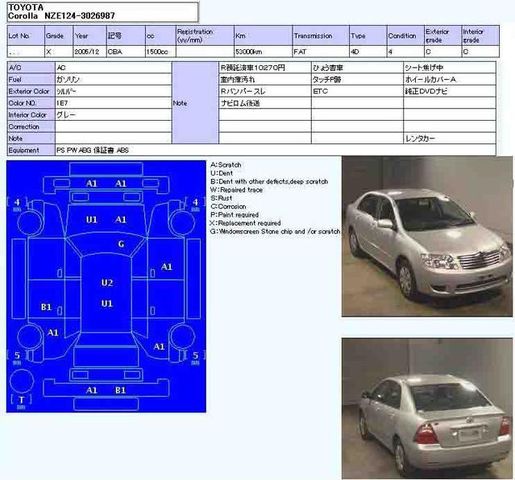
Task: Click the G:Windscreen Stone chip legend entry
Action: pos(275,231)
